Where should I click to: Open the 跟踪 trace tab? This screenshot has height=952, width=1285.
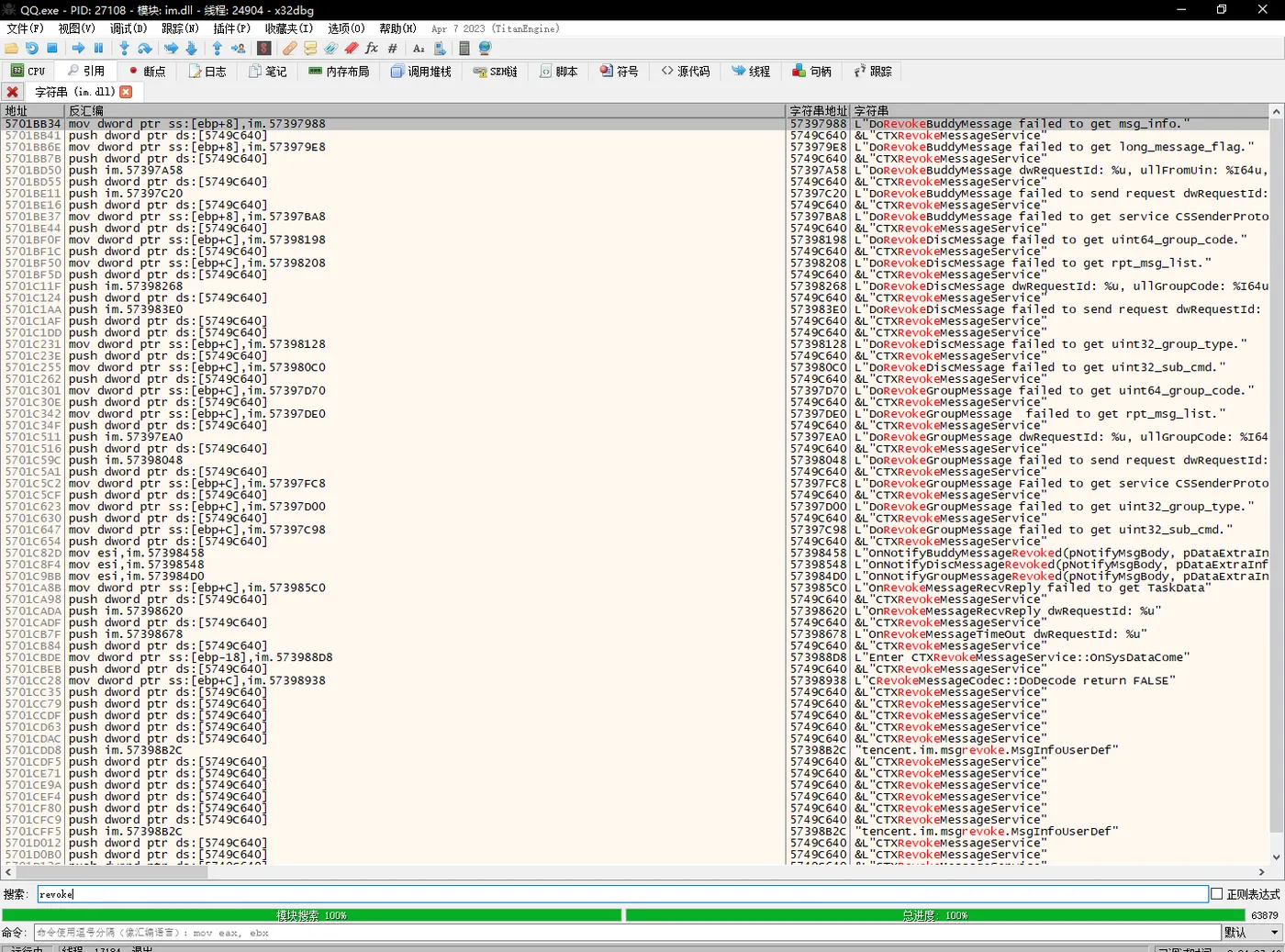coord(873,71)
